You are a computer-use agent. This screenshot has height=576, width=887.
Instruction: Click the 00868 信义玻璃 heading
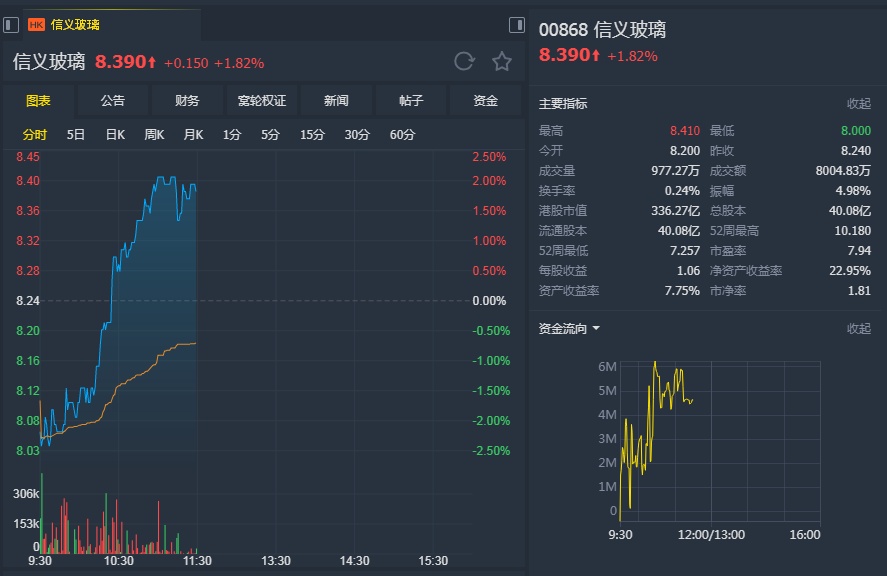click(602, 29)
